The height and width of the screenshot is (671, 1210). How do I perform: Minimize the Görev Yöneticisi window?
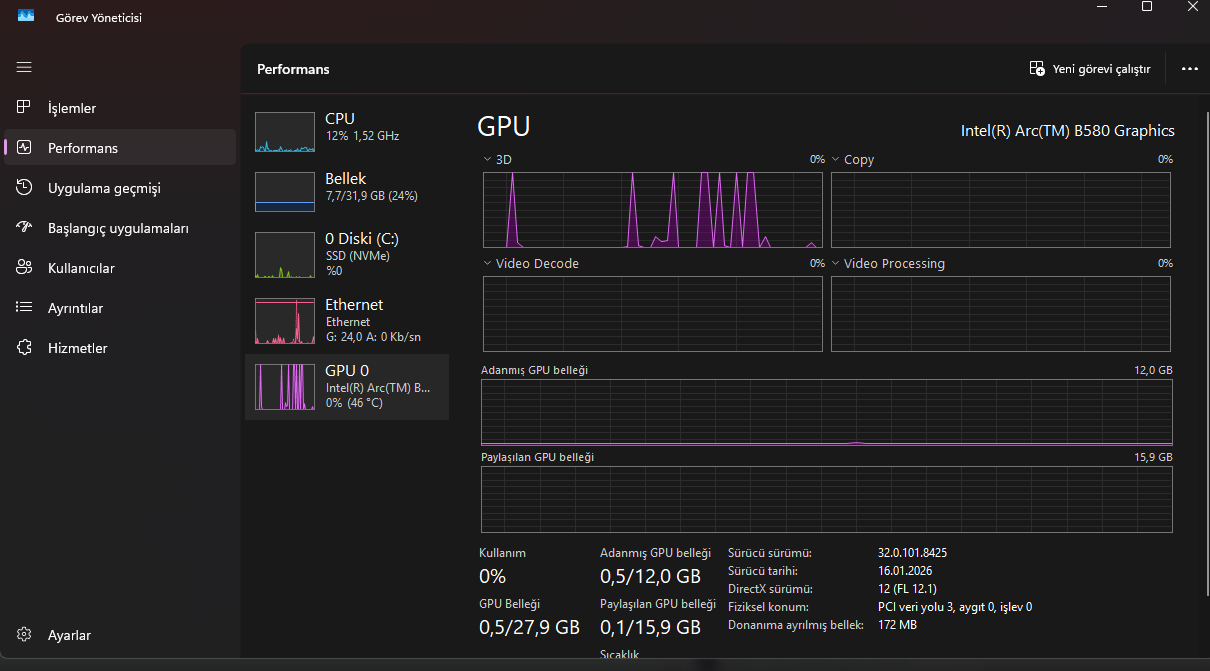1101,7
